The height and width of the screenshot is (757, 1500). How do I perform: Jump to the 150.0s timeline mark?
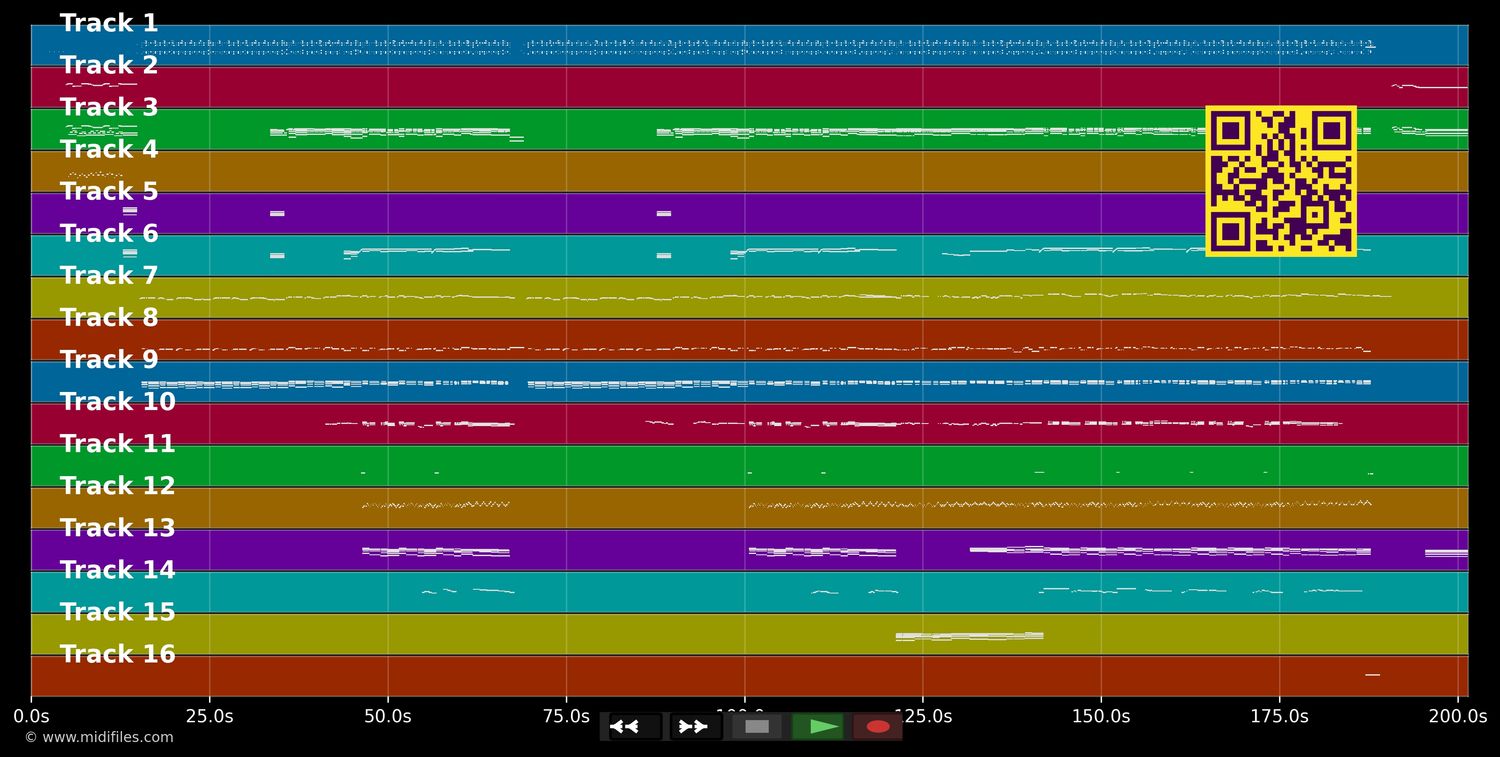pyautogui.click(x=1101, y=716)
